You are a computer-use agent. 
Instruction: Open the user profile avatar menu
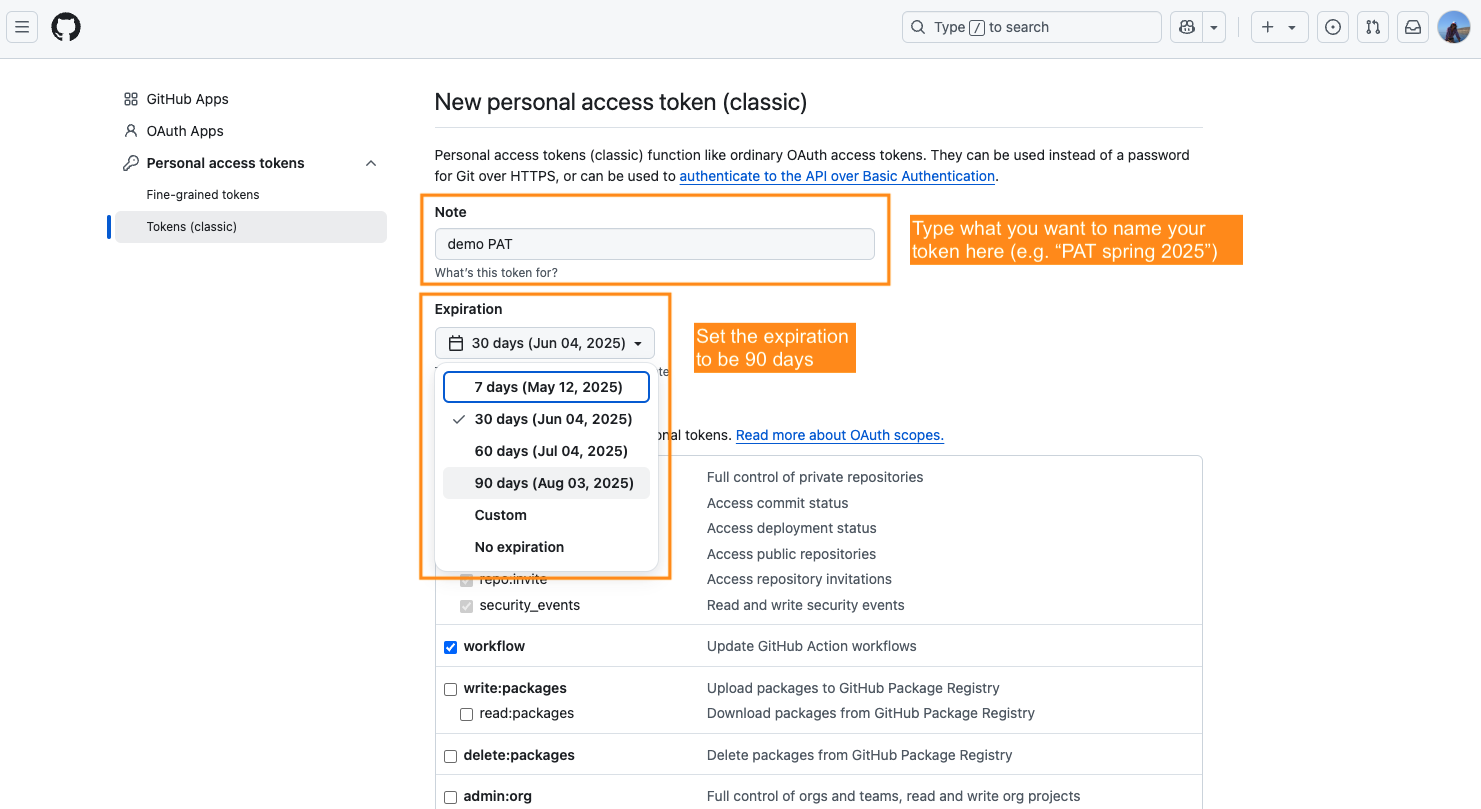1453,27
